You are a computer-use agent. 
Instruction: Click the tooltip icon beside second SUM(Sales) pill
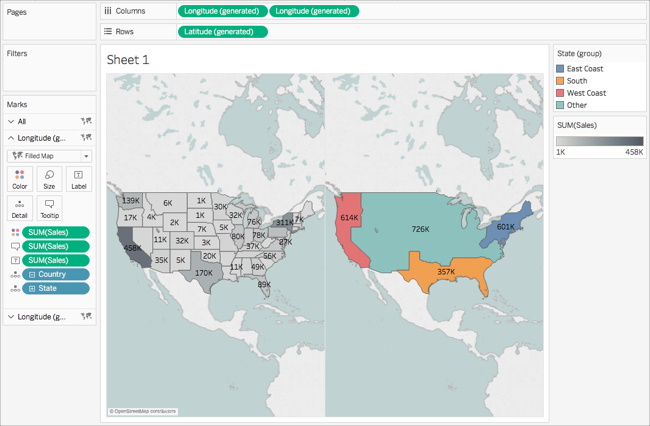click(15, 247)
